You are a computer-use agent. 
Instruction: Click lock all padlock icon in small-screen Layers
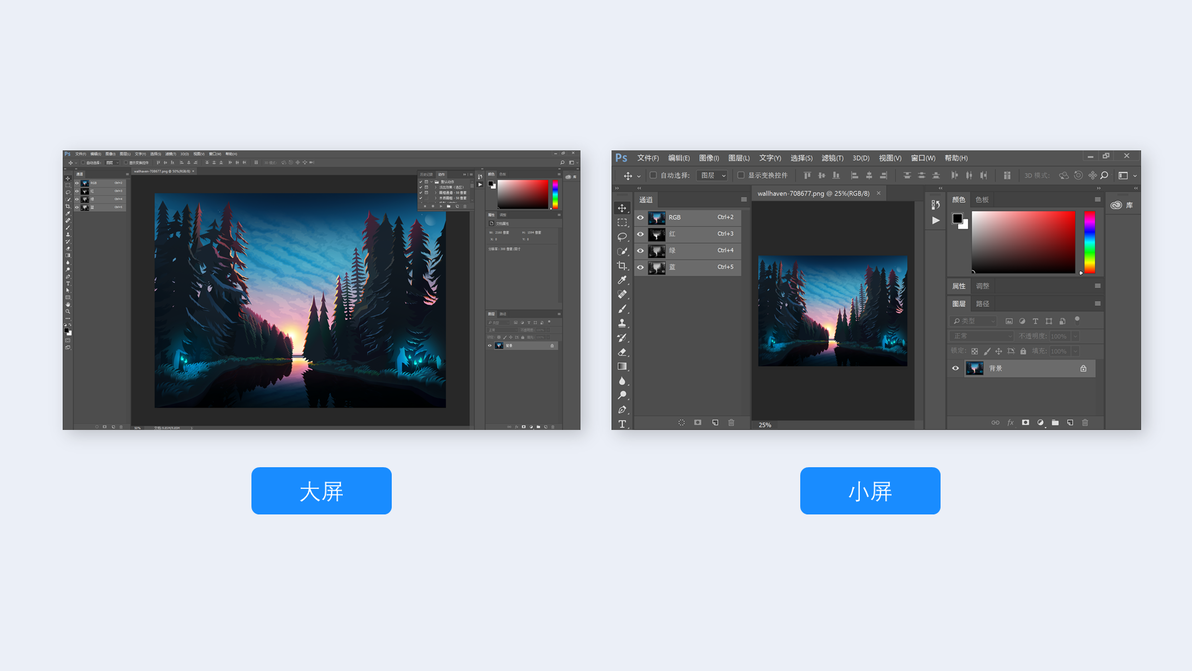[1023, 351]
